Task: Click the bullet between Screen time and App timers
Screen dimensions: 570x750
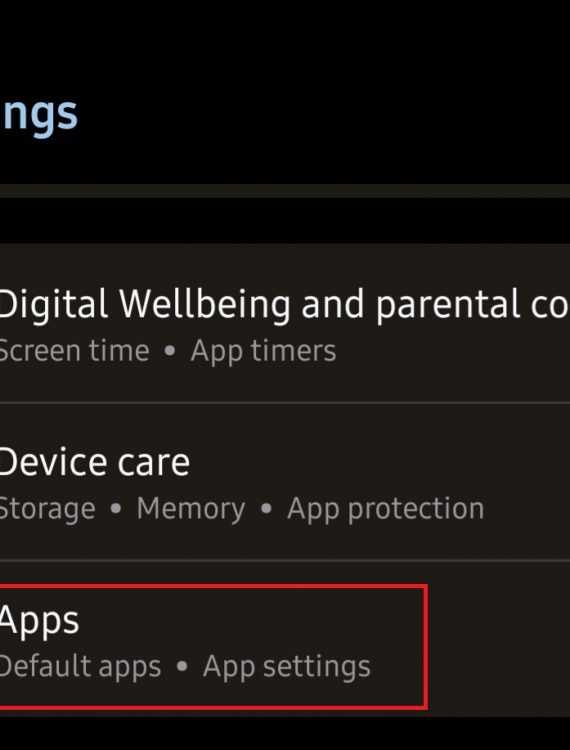Action: [x=170, y=351]
